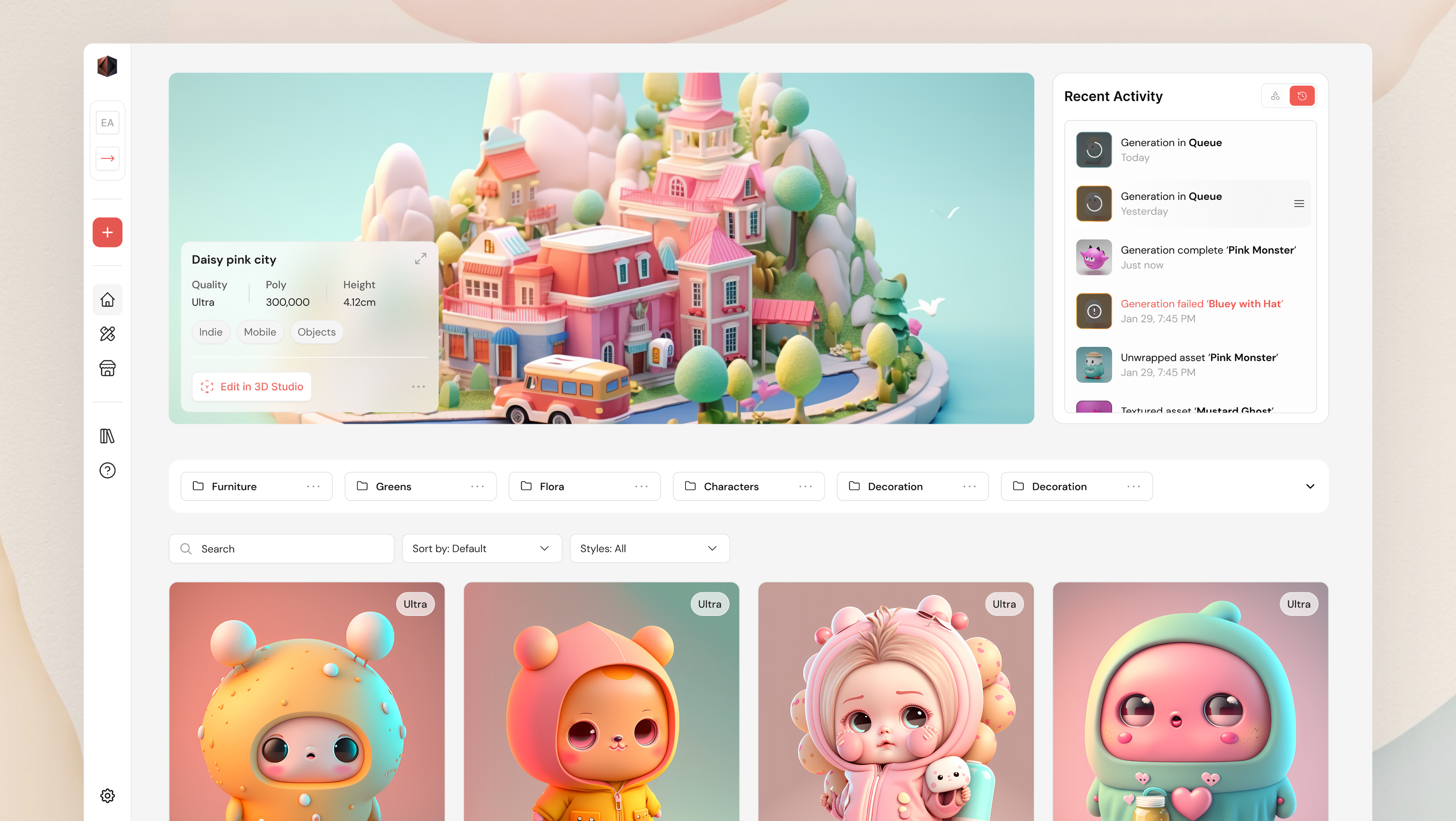Open the Characters folder
This screenshot has width=1456, height=821.
(x=731, y=486)
